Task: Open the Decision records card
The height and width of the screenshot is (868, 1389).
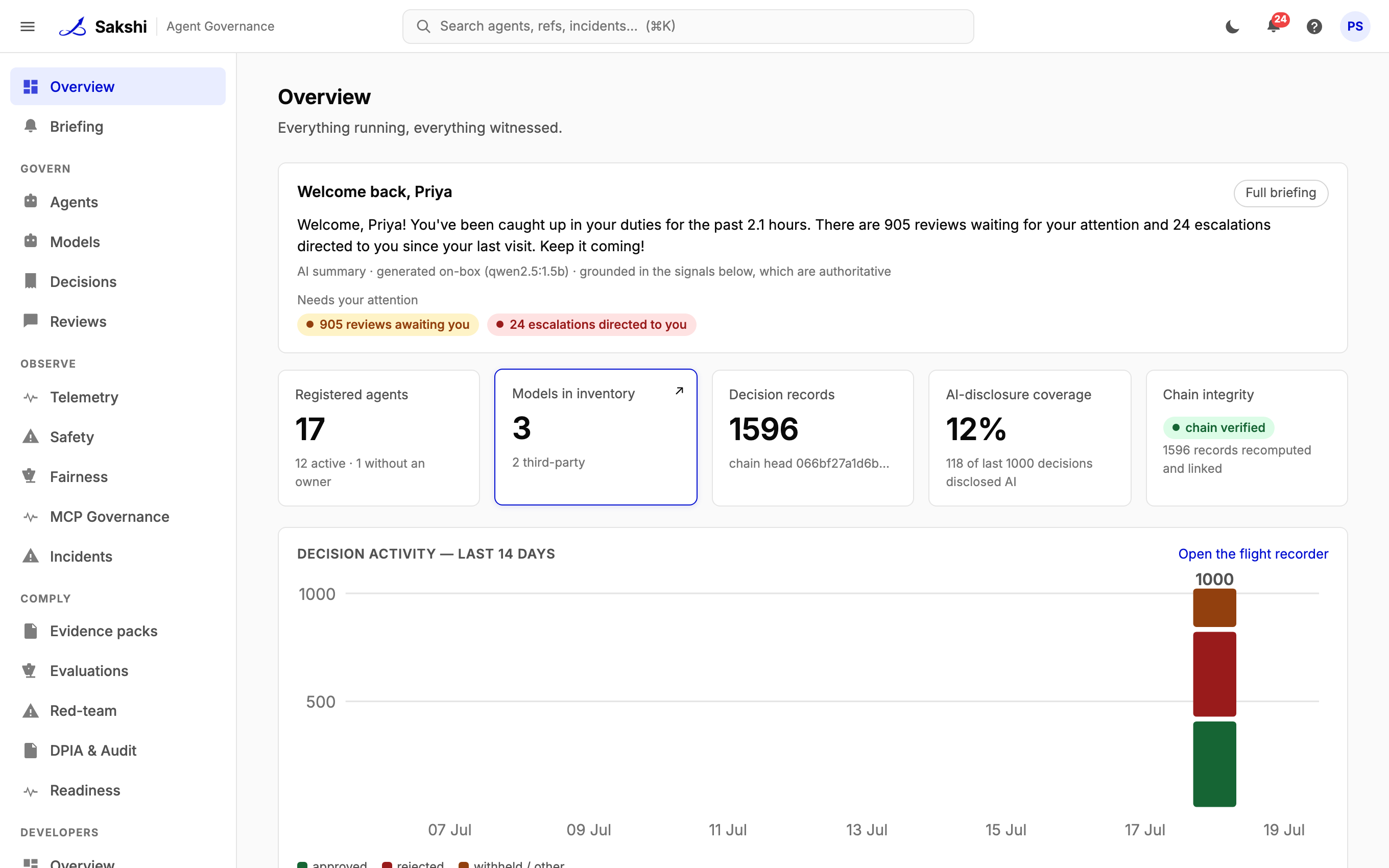Action: (813, 438)
